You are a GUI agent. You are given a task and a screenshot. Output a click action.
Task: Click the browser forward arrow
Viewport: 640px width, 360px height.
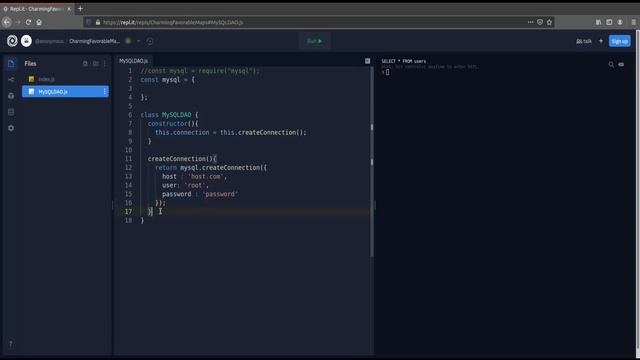click(18, 22)
